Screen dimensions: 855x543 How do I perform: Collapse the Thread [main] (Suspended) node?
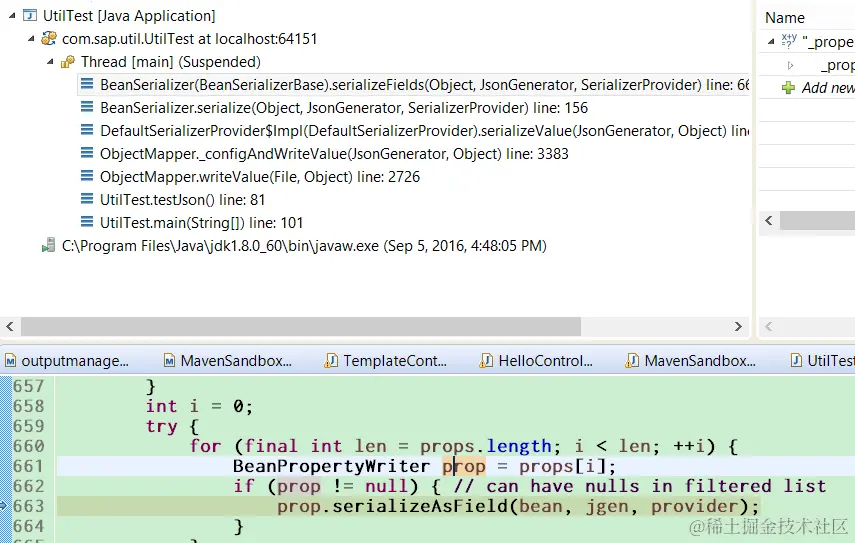(x=50, y=62)
